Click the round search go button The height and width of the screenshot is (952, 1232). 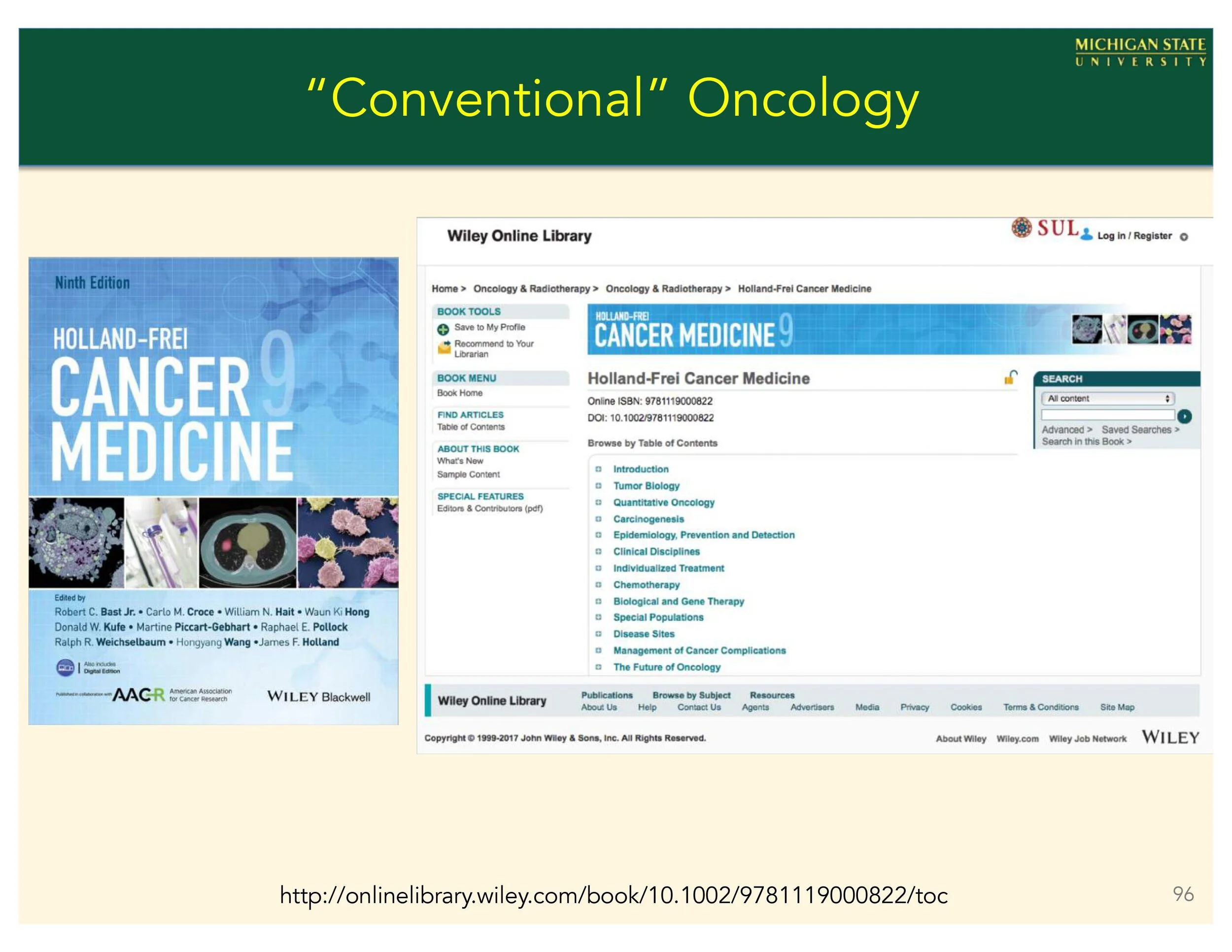[1185, 416]
